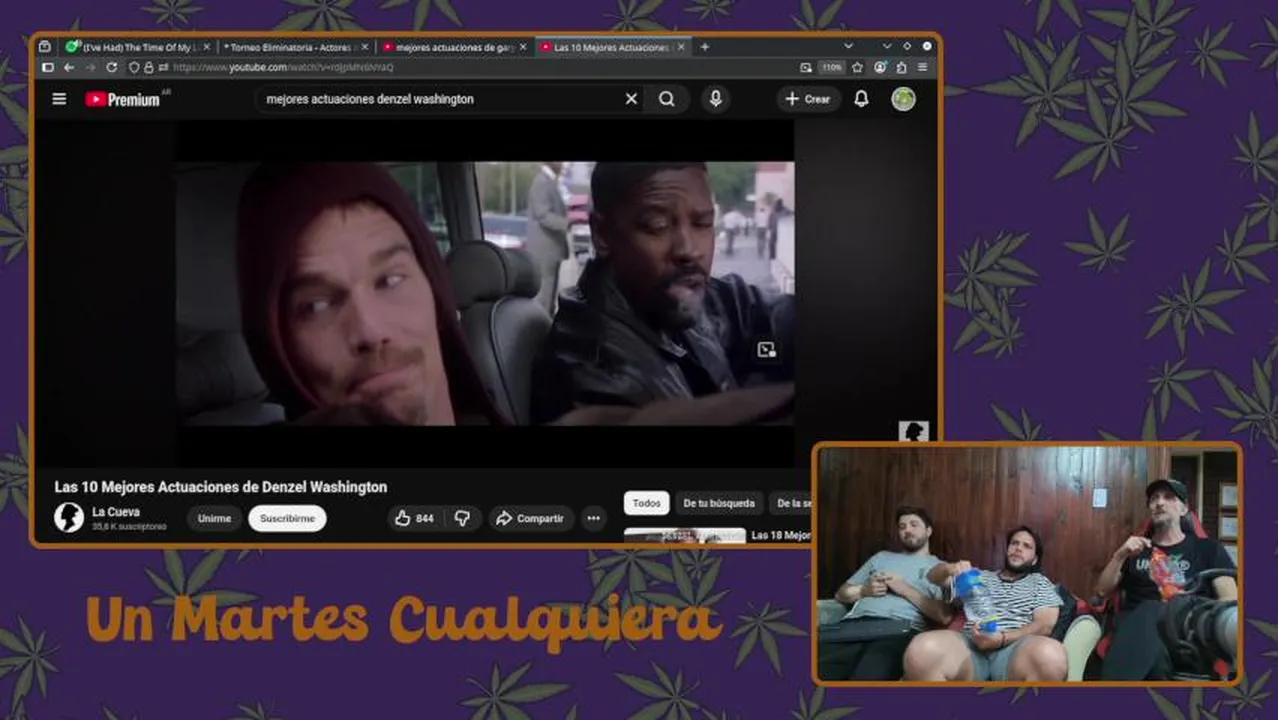Click the Crear button
Viewport: 1278px width, 720px height.
click(808, 99)
